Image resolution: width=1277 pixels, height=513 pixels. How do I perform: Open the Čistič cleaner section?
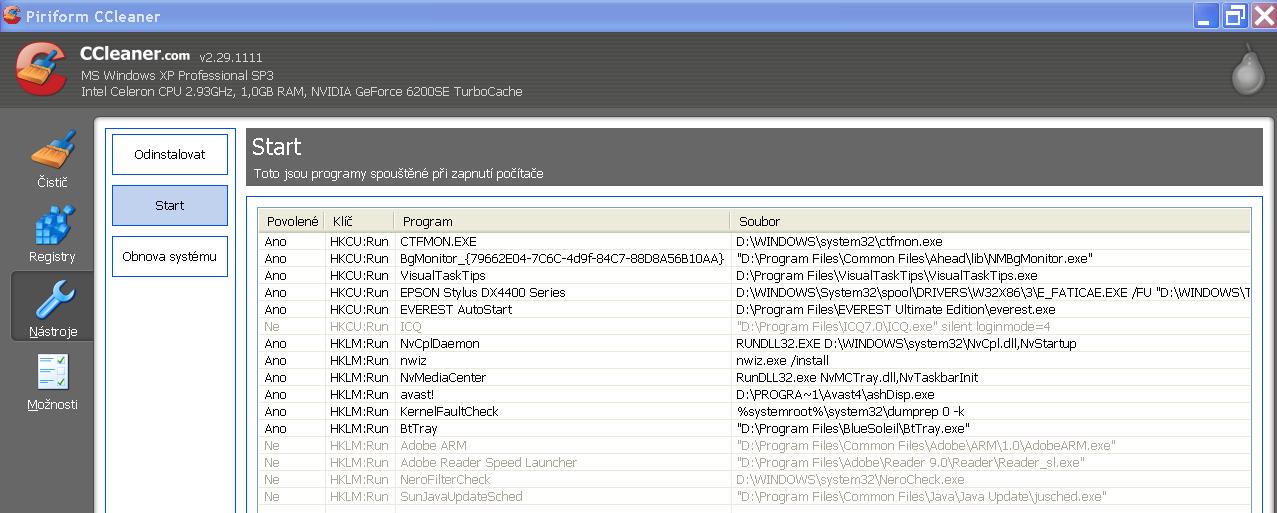52,160
